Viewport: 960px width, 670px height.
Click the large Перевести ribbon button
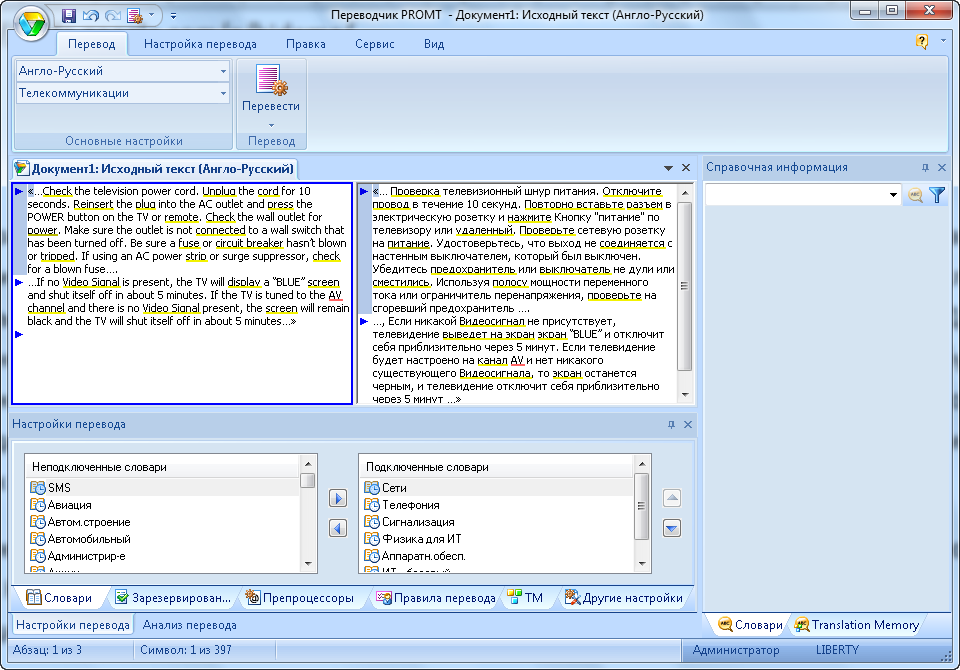point(271,89)
